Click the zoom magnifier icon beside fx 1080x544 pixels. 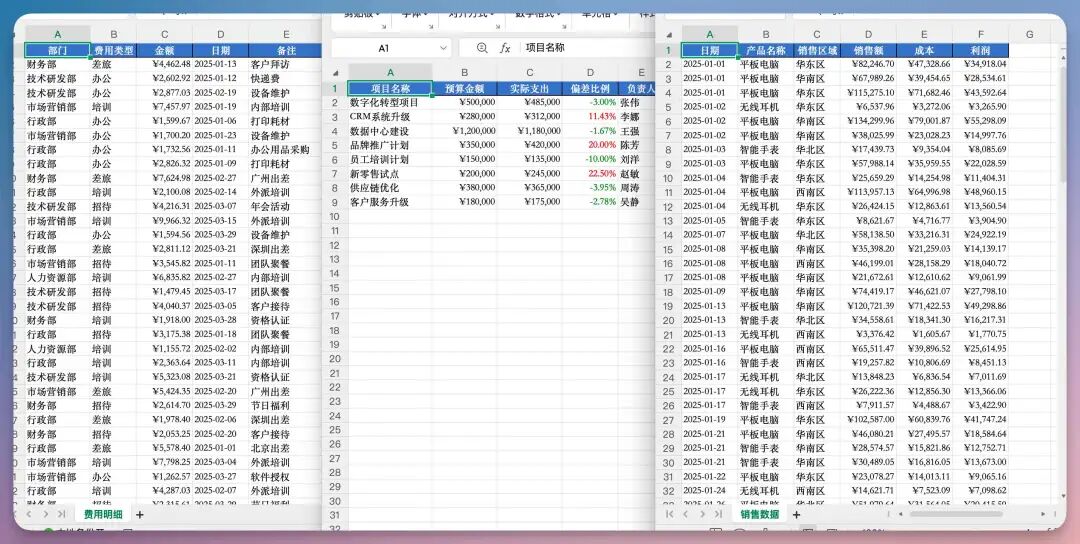pos(482,48)
